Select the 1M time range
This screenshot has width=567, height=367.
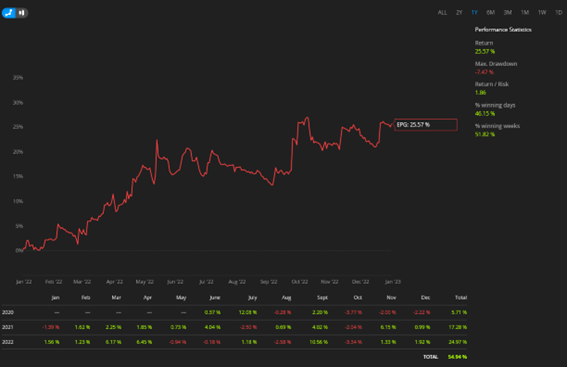pos(525,13)
